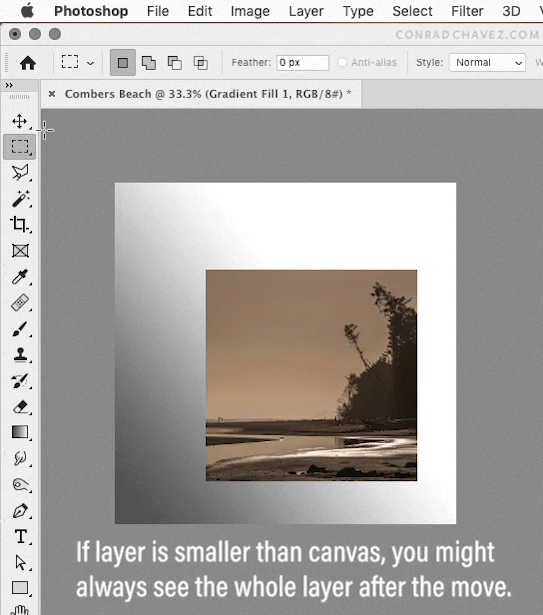Select the Move tool
The height and width of the screenshot is (615, 543).
pos(19,121)
